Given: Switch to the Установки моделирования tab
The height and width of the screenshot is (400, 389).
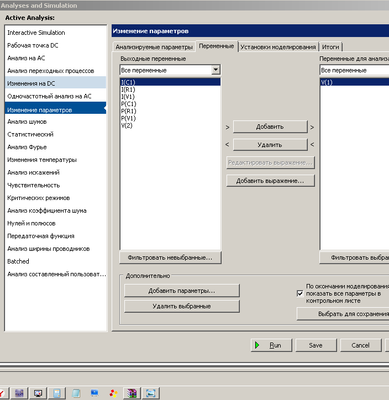Looking at the screenshot, I should point(278,47).
